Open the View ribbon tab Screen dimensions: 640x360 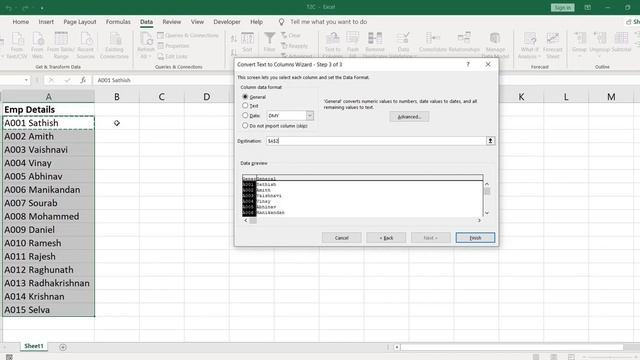tap(197, 22)
